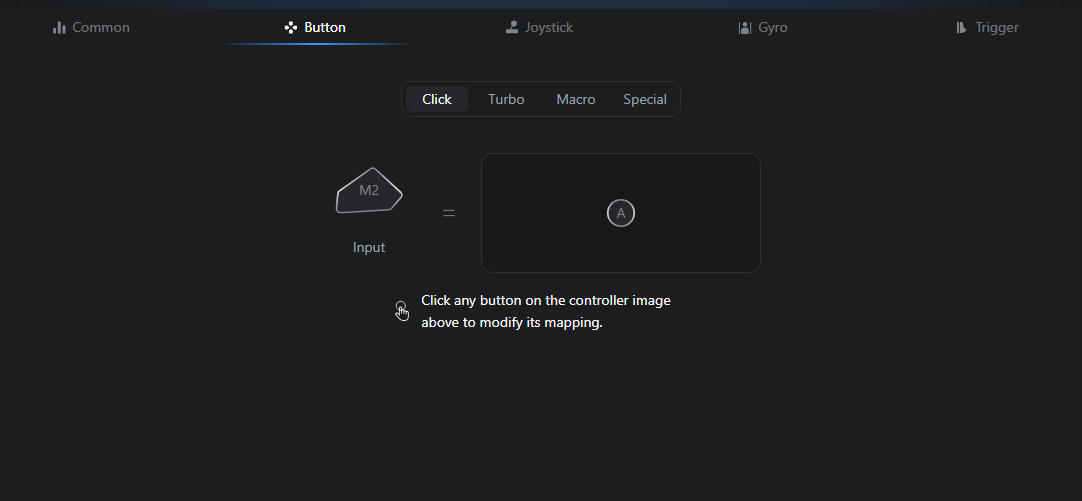Open the Trigger tab
The image size is (1082, 501).
point(996,28)
